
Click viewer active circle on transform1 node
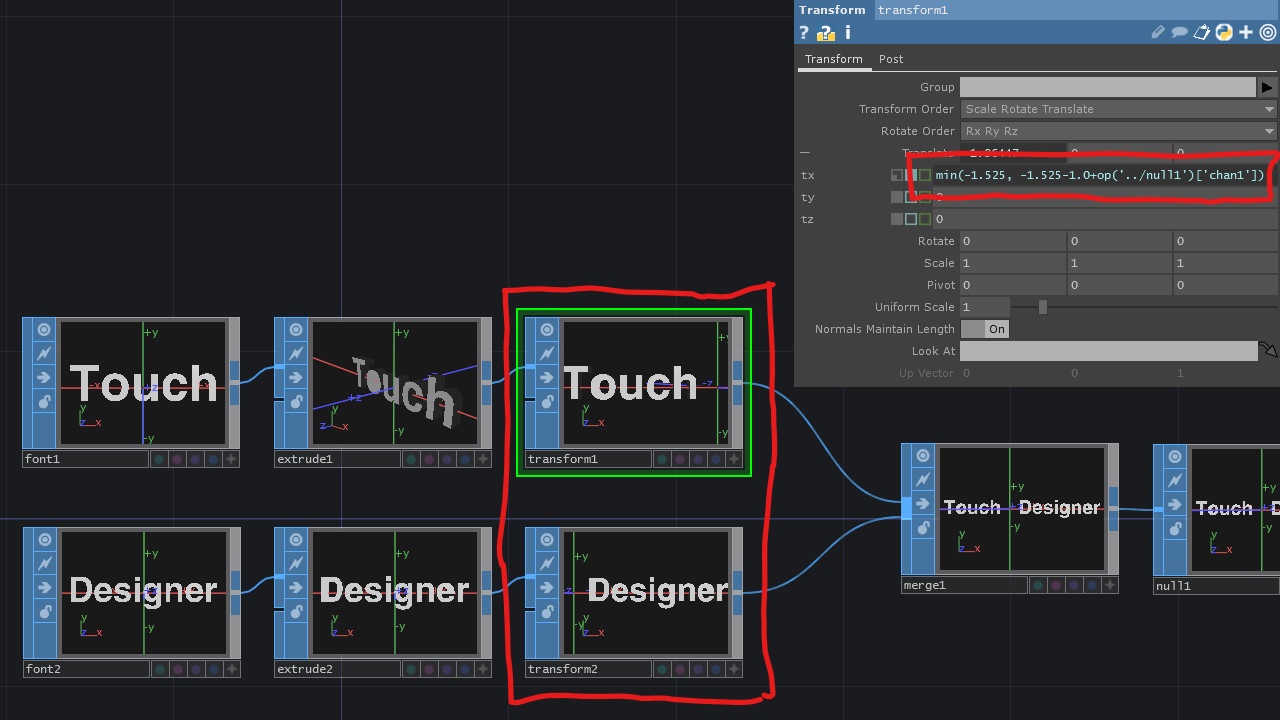(x=547, y=330)
